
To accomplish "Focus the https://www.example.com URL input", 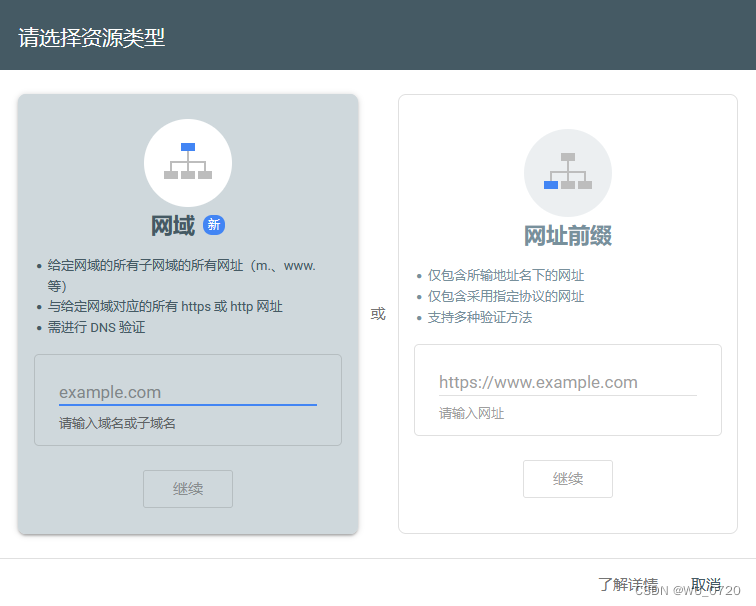I will (568, 382).
